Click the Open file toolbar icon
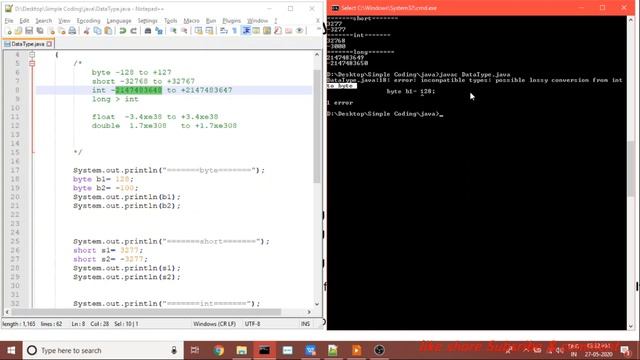Screen dimensions: 640x360 click(x=18, y=31)
